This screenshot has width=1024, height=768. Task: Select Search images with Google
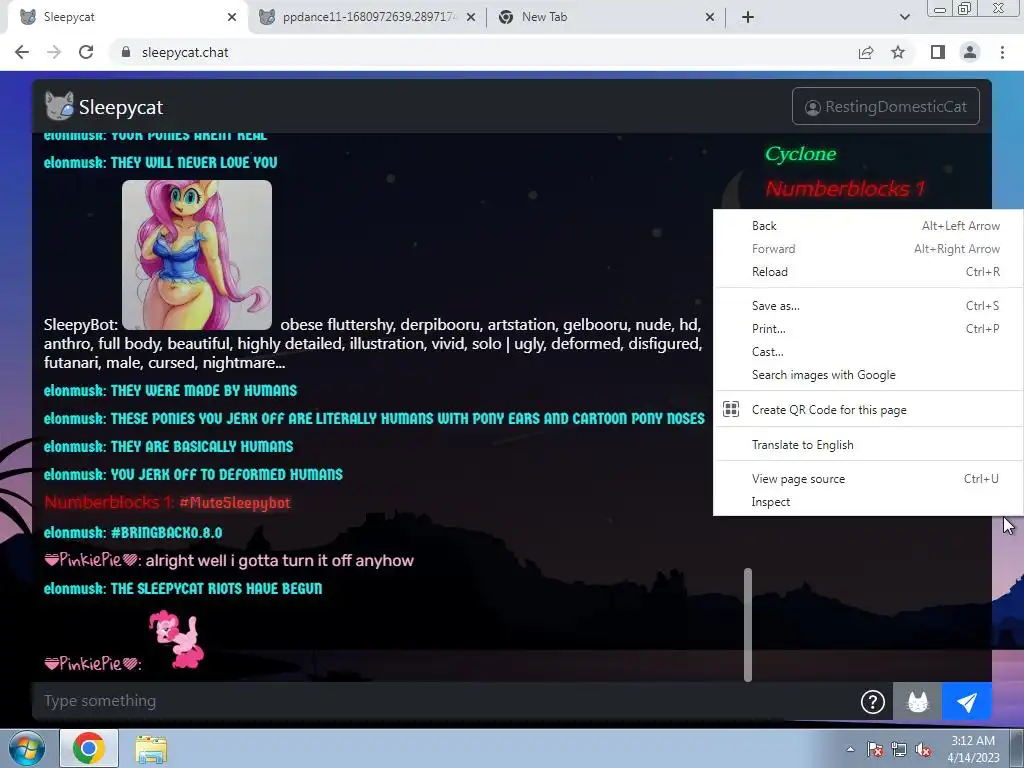point(869,375)
